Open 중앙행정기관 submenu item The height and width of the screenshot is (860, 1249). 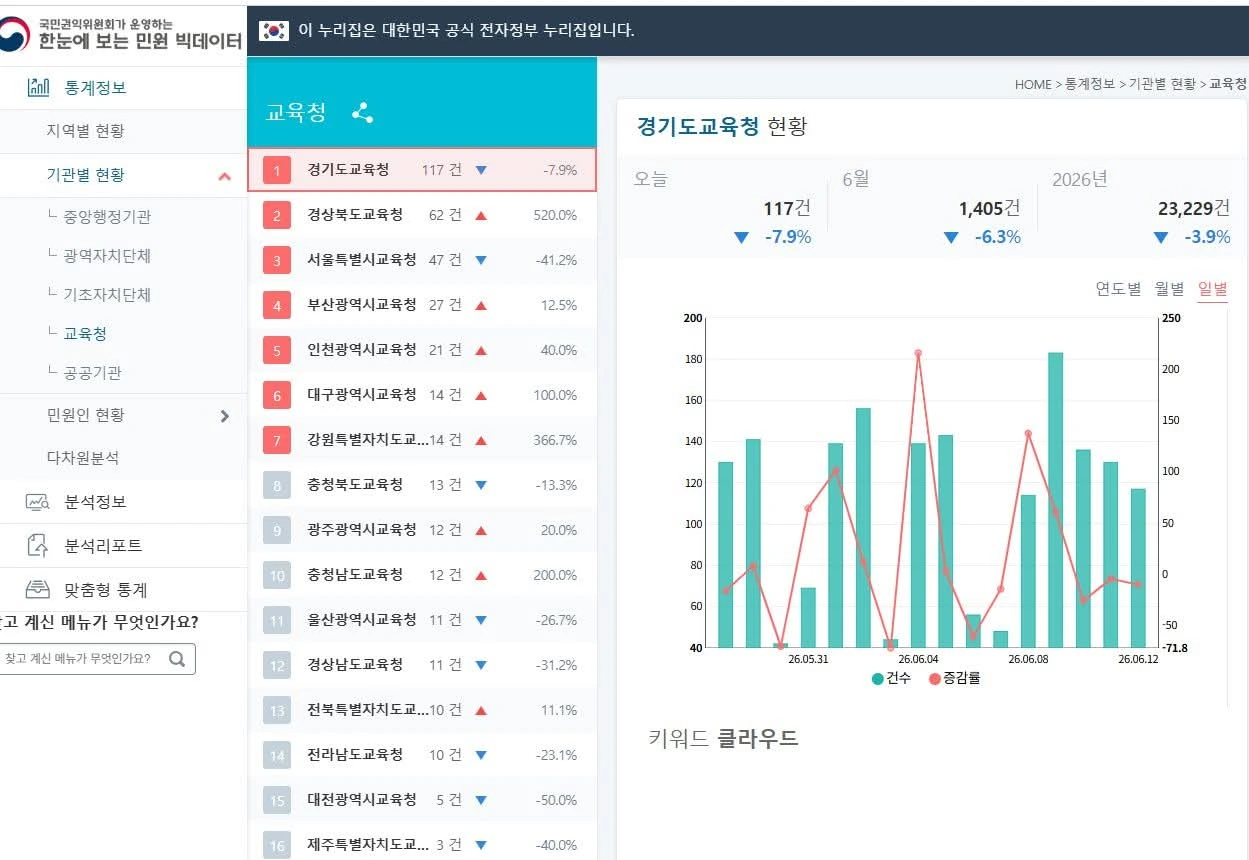[107, 217]
